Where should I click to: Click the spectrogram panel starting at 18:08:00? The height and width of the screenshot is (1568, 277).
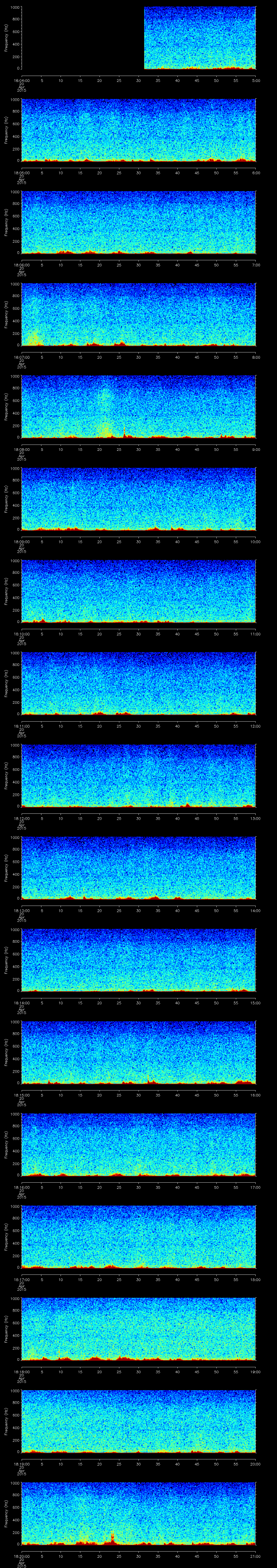point(139,407)
